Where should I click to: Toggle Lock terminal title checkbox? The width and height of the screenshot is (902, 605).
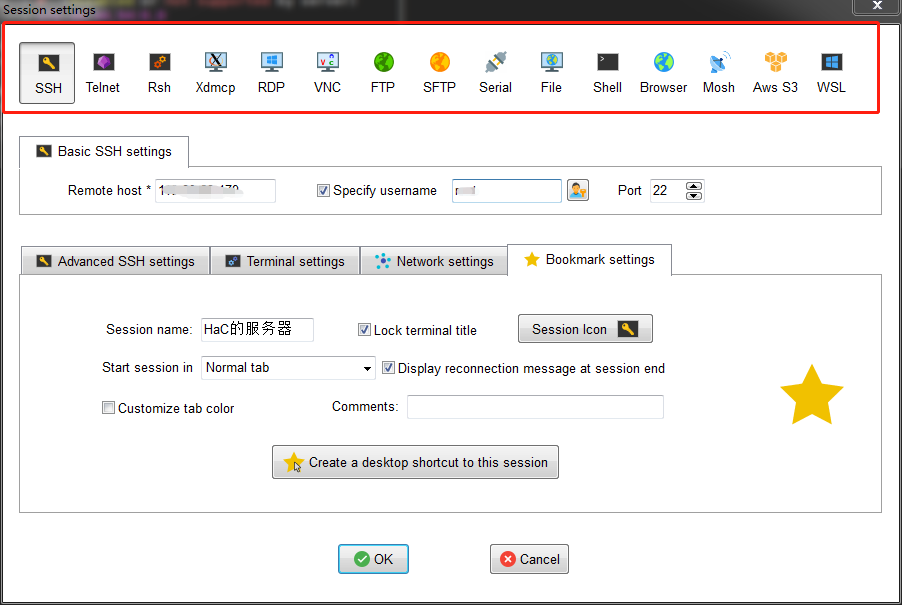point(364,330)
